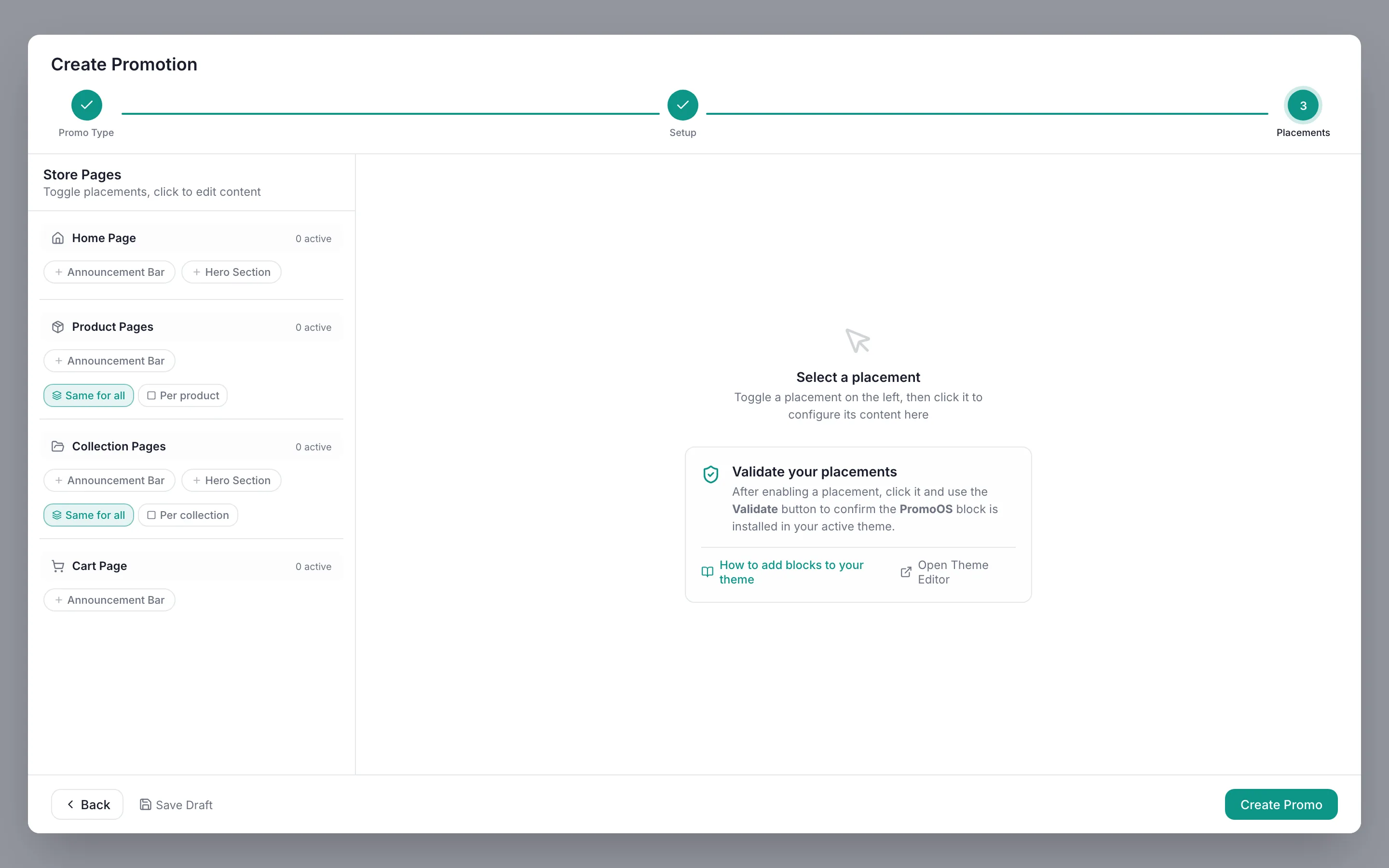Open the Product Pages section header
This screenshot has width=1389, height=868.
pos(191,326)
